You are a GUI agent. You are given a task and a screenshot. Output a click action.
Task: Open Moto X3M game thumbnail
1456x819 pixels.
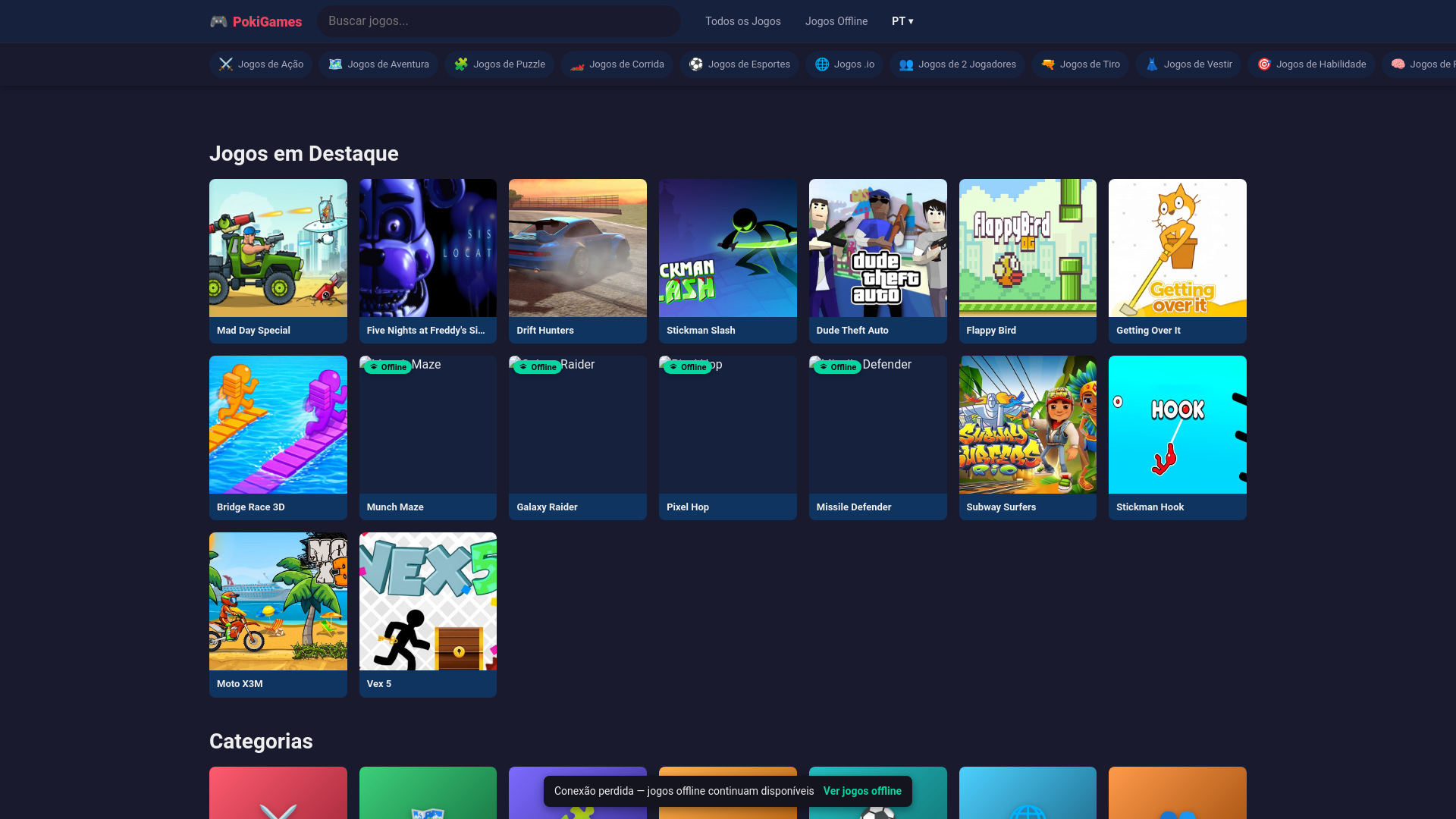coord(278,601)
